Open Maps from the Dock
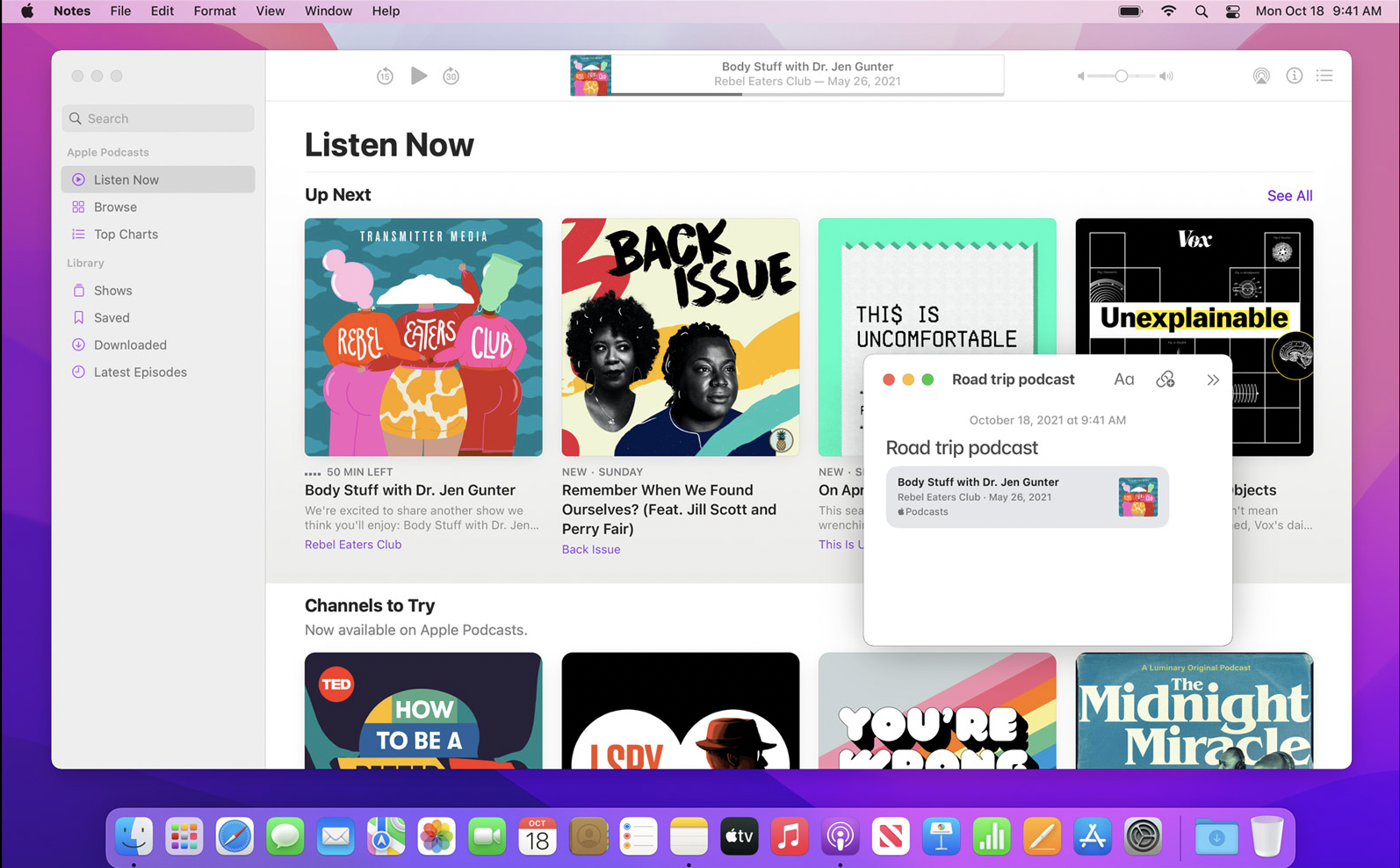 [386, 836]
